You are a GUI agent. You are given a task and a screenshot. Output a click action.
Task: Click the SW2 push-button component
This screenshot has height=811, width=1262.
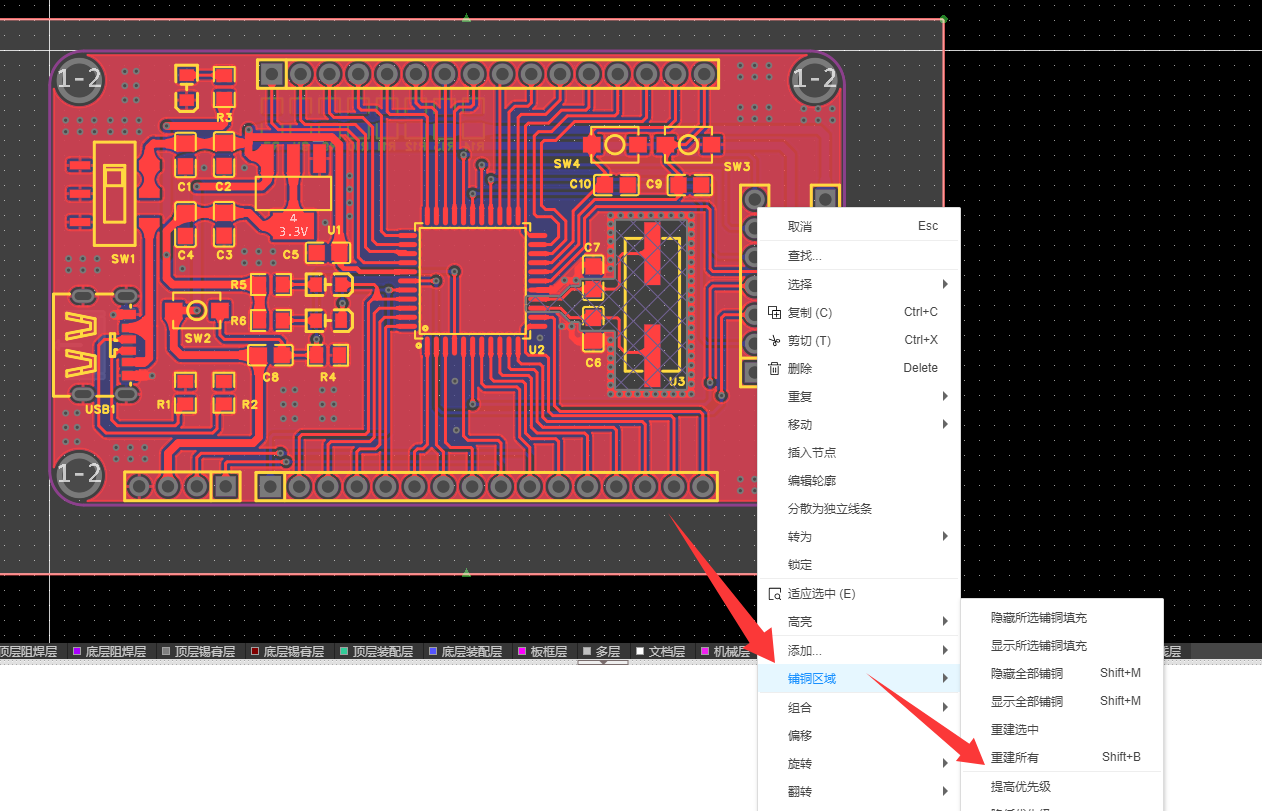197,312
